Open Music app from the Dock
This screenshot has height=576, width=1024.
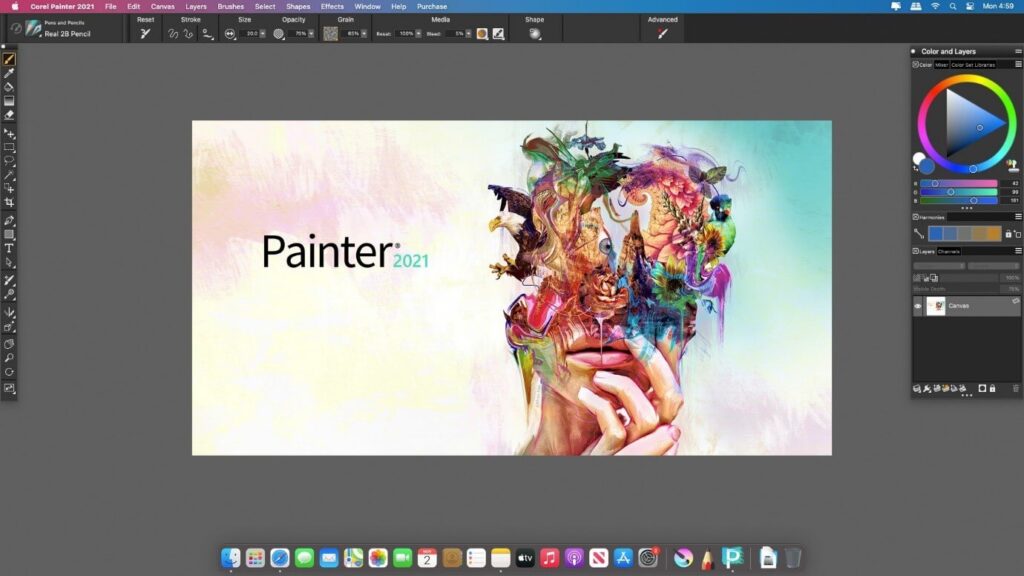549,558
